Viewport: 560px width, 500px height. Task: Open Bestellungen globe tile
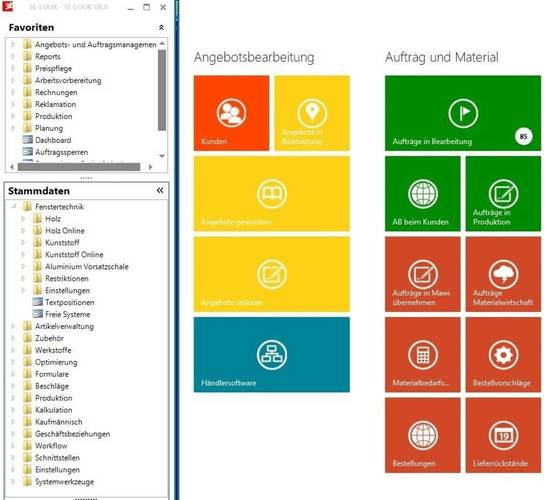422,435
